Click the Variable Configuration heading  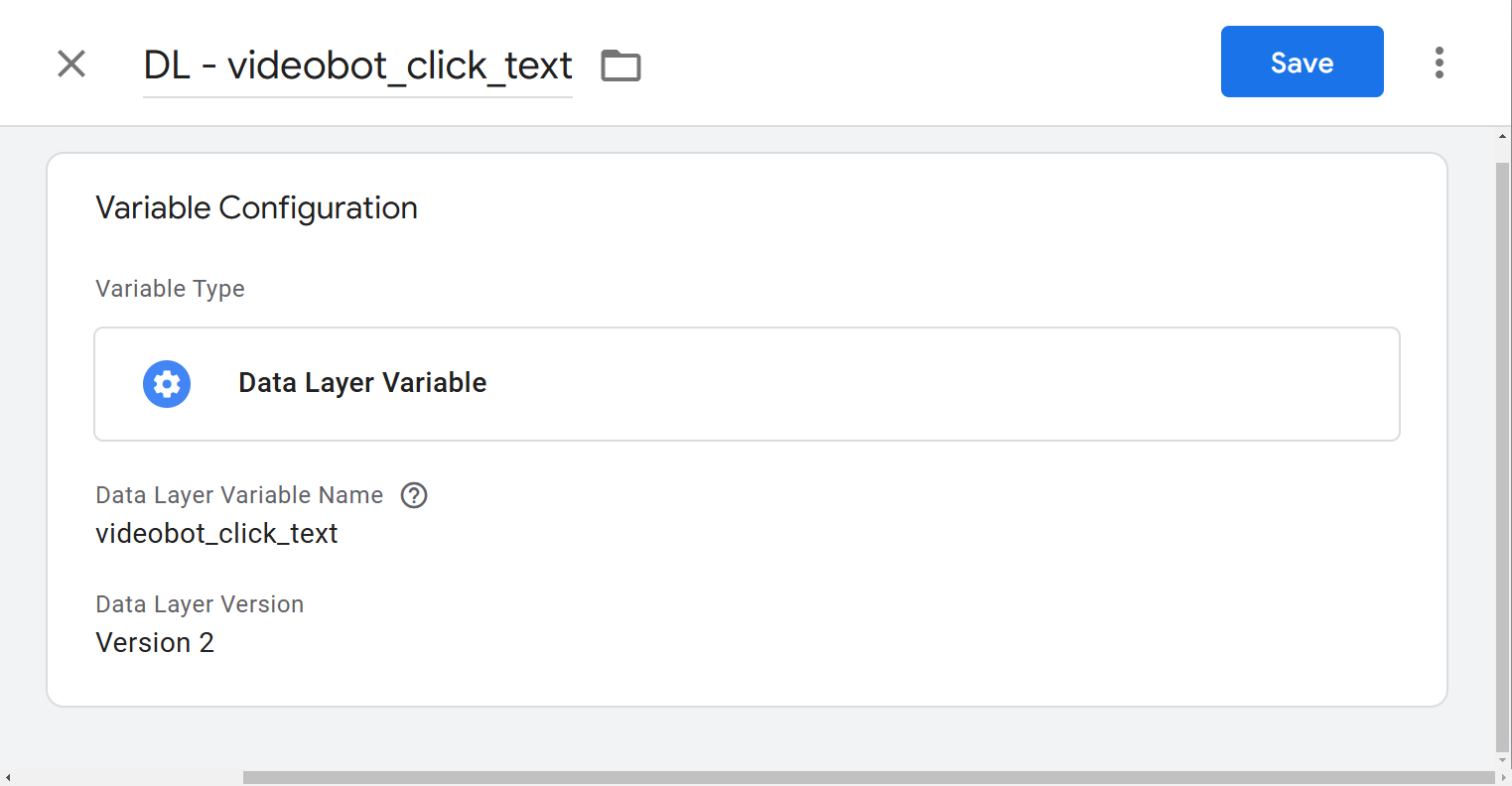click(256, 207)
